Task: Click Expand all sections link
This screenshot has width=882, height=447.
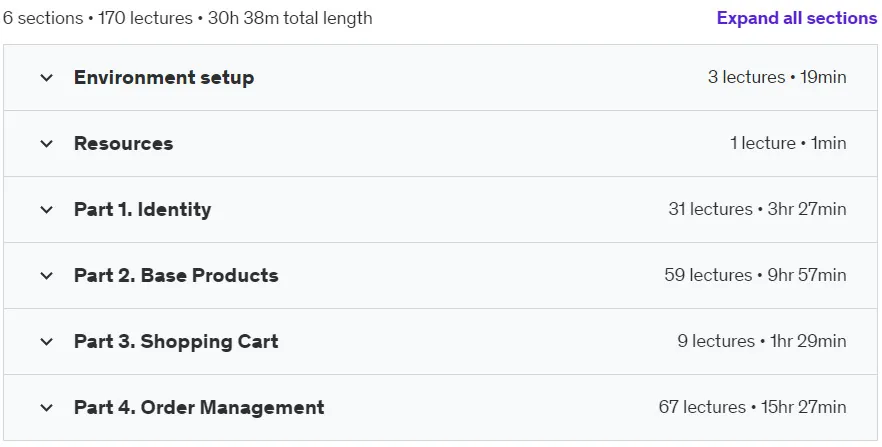Action: point(796,18)
